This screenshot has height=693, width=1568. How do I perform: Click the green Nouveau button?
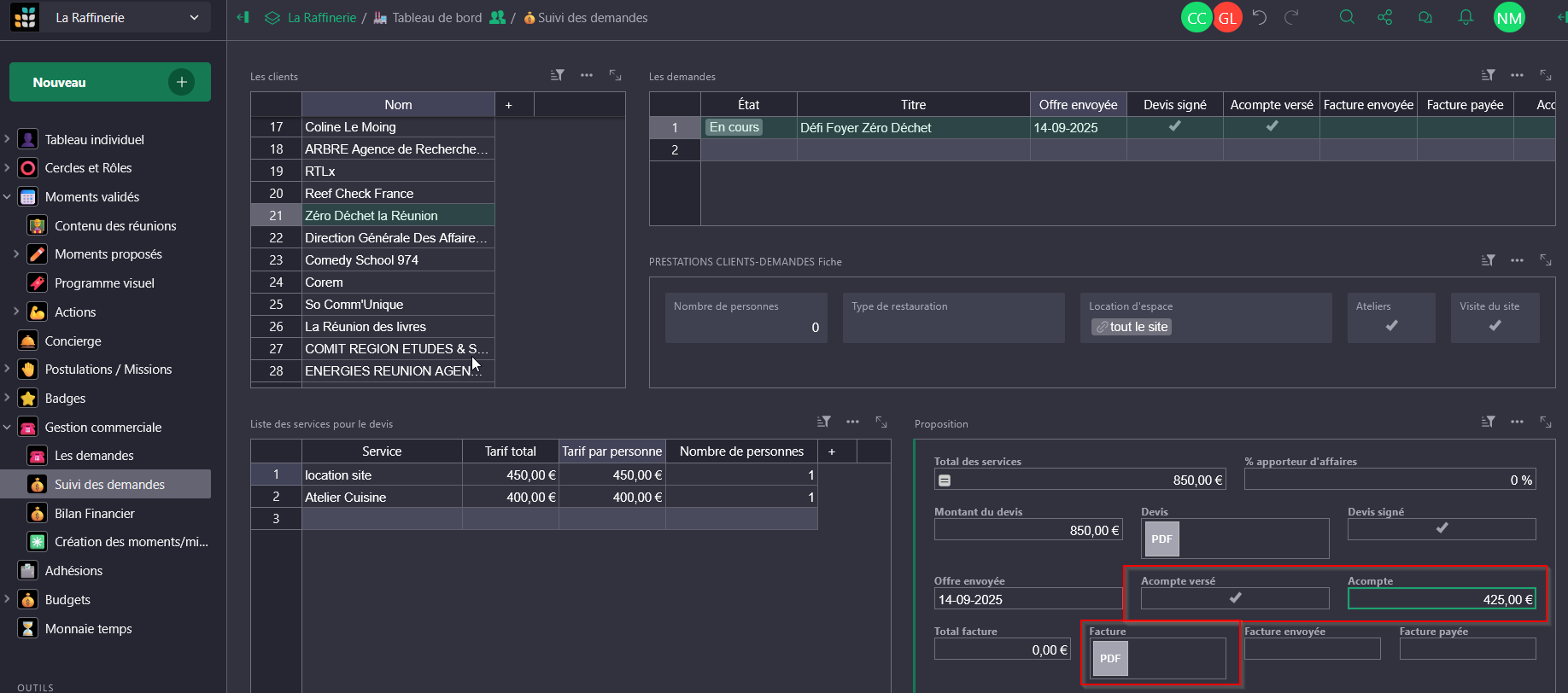click(x=109, y=82)
